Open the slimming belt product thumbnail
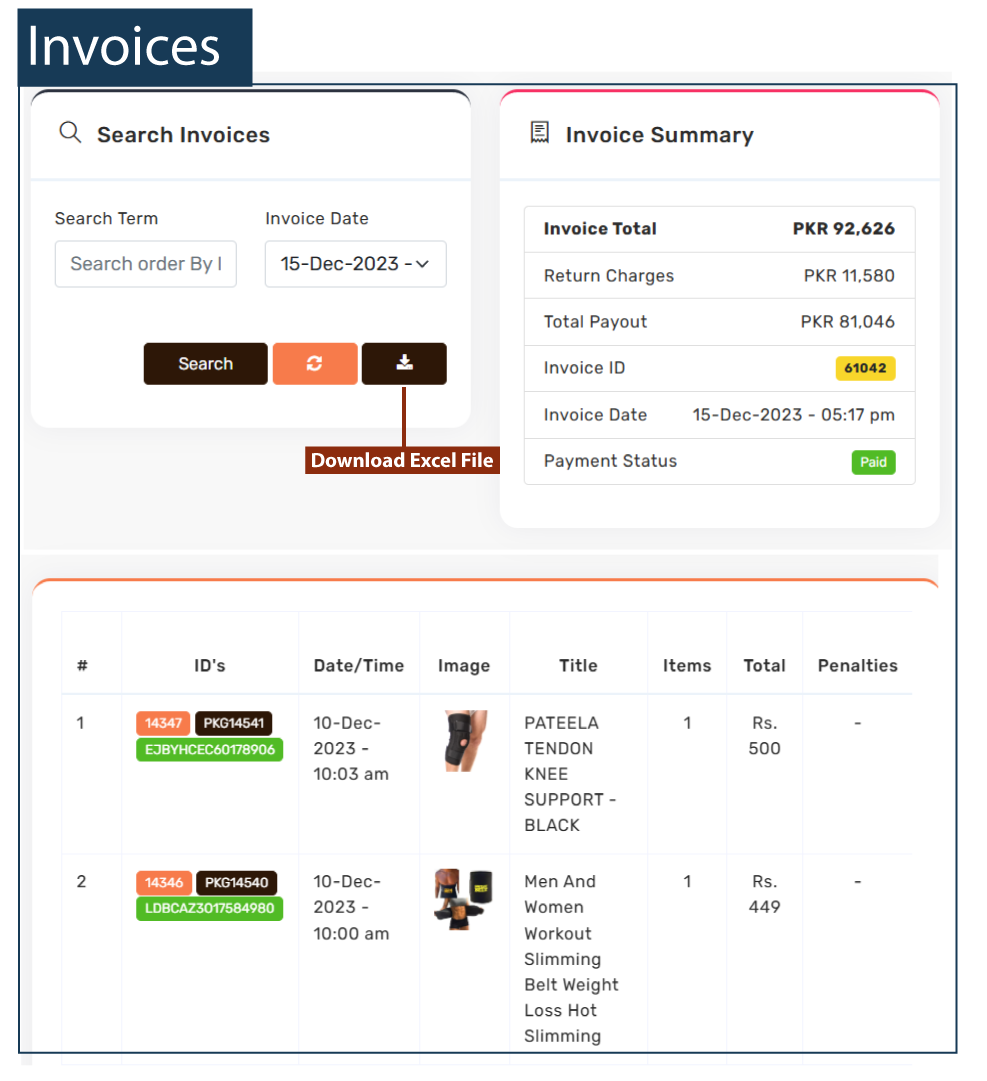This screenshot has height=1081, width=987. [x=463, y=899]
